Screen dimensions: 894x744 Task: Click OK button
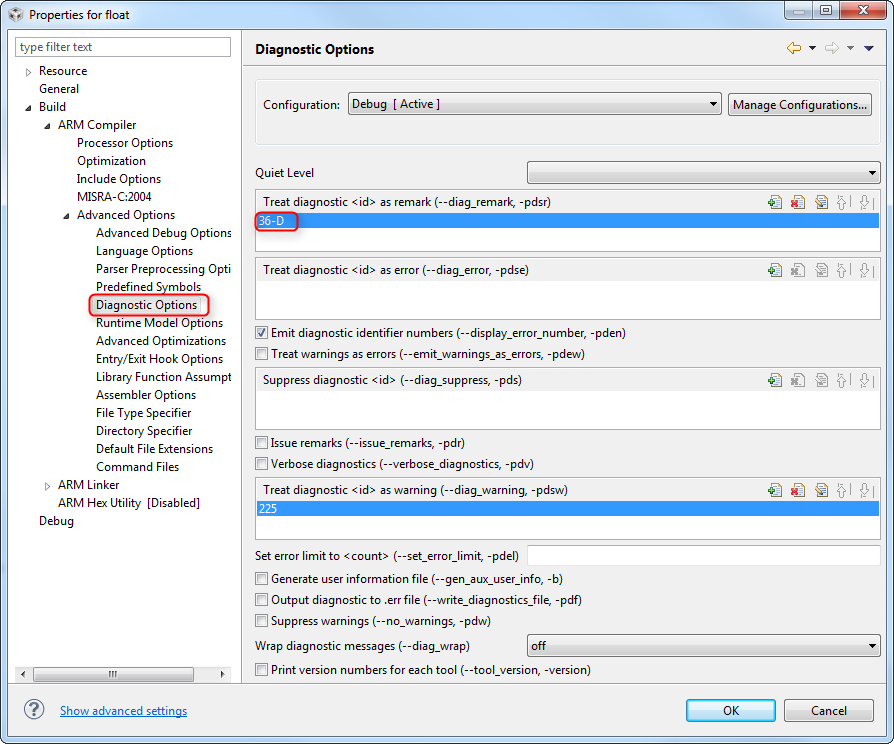tap(730, 710)
